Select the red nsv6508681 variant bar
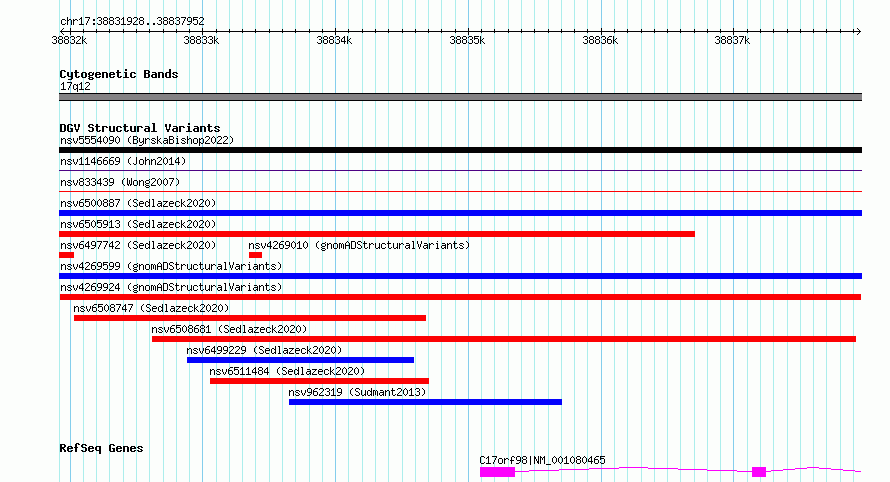 [x=504, y=339]
